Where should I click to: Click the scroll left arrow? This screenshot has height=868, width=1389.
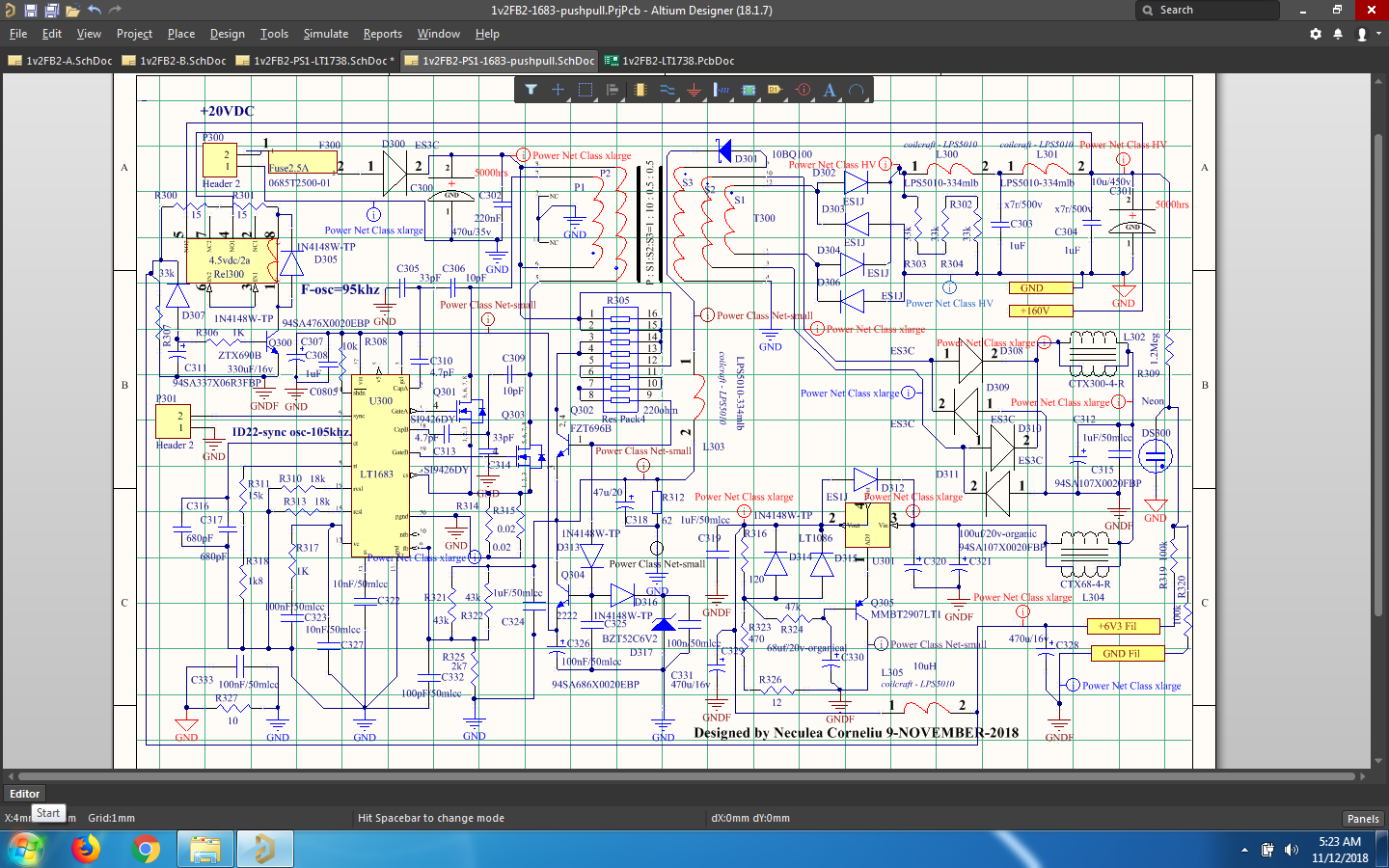tap(10, 775)
